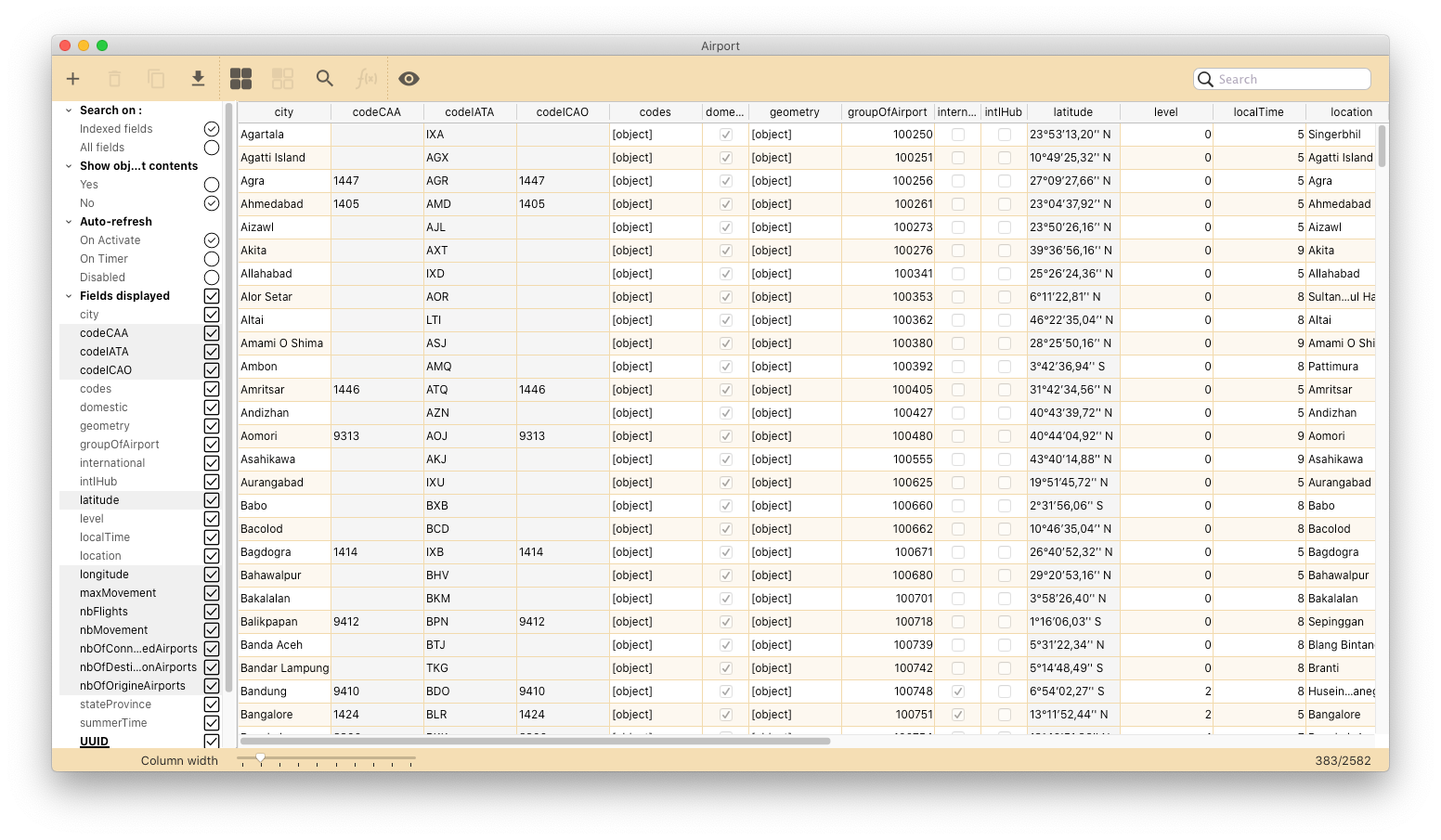Click into the Search input field

pyautogui.click(x=1282, y=79)
